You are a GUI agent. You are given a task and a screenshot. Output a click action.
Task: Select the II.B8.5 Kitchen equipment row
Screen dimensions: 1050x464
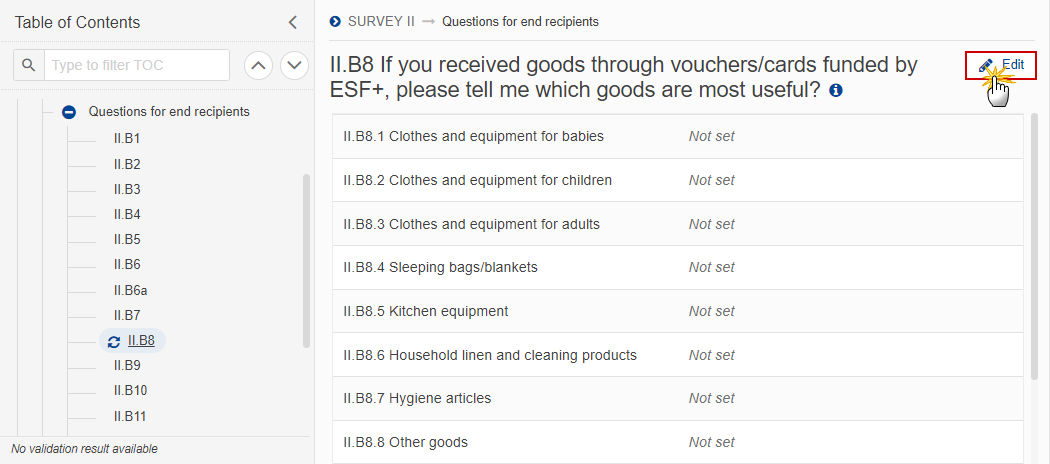pyautogui.click(x=678, y=311)
